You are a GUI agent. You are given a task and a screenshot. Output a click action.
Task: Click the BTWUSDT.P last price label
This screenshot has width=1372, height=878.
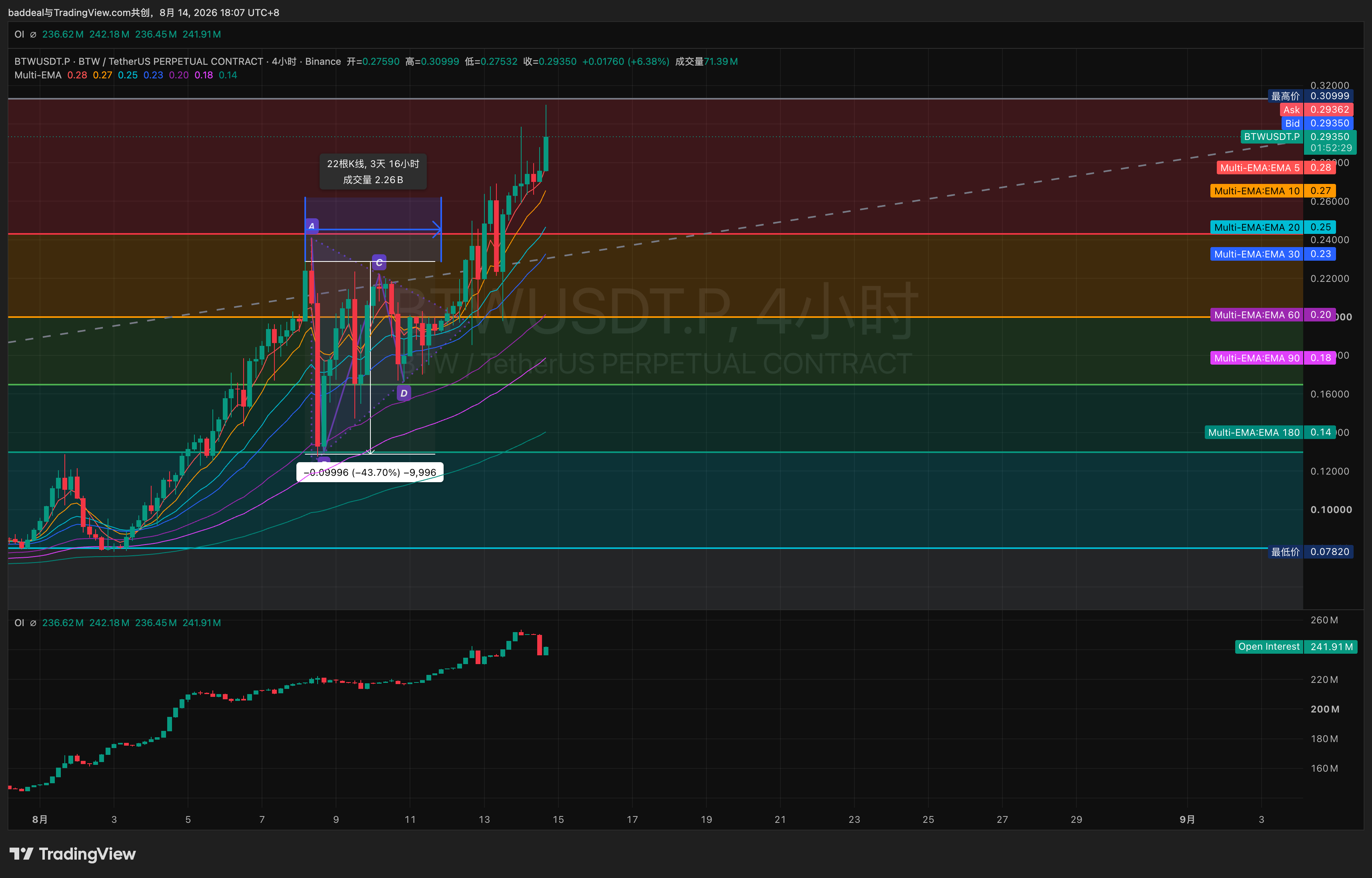[x=1298, y=137]
